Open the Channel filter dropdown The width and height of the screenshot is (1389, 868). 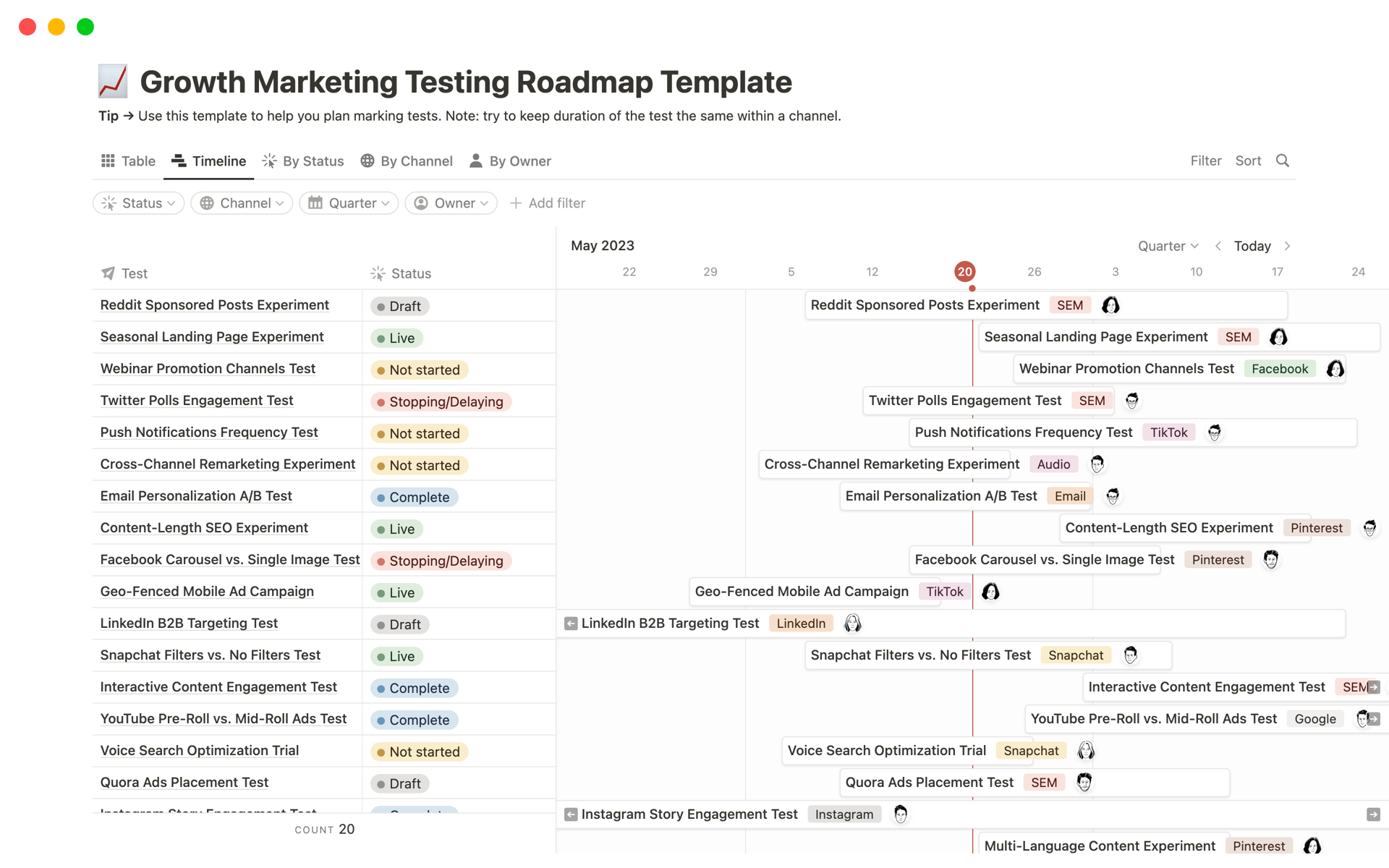[242, 203]
